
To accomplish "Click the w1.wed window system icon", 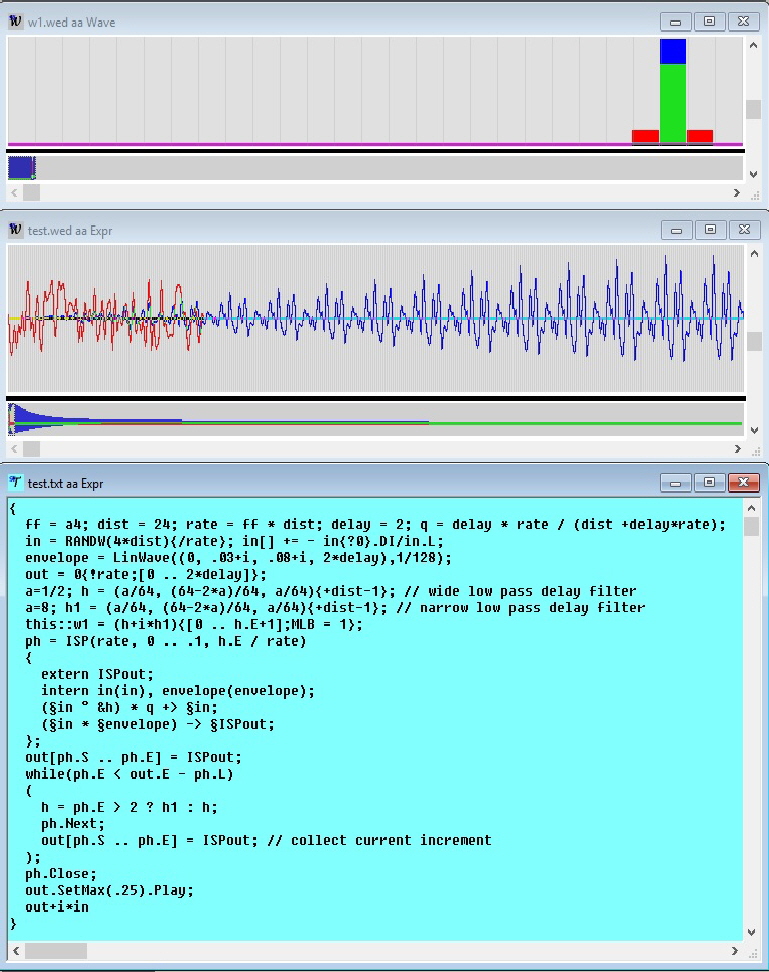I will pos(16,21).
